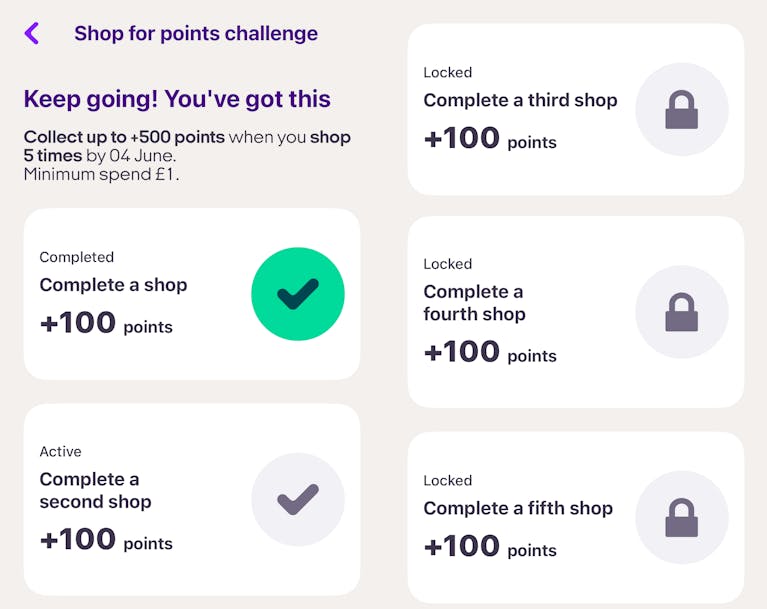Image resolution: width=767 pixels, height=609 pixels.
Task: Tap the Keep going! You've got this heading
Action: click(x=177, y=99)
